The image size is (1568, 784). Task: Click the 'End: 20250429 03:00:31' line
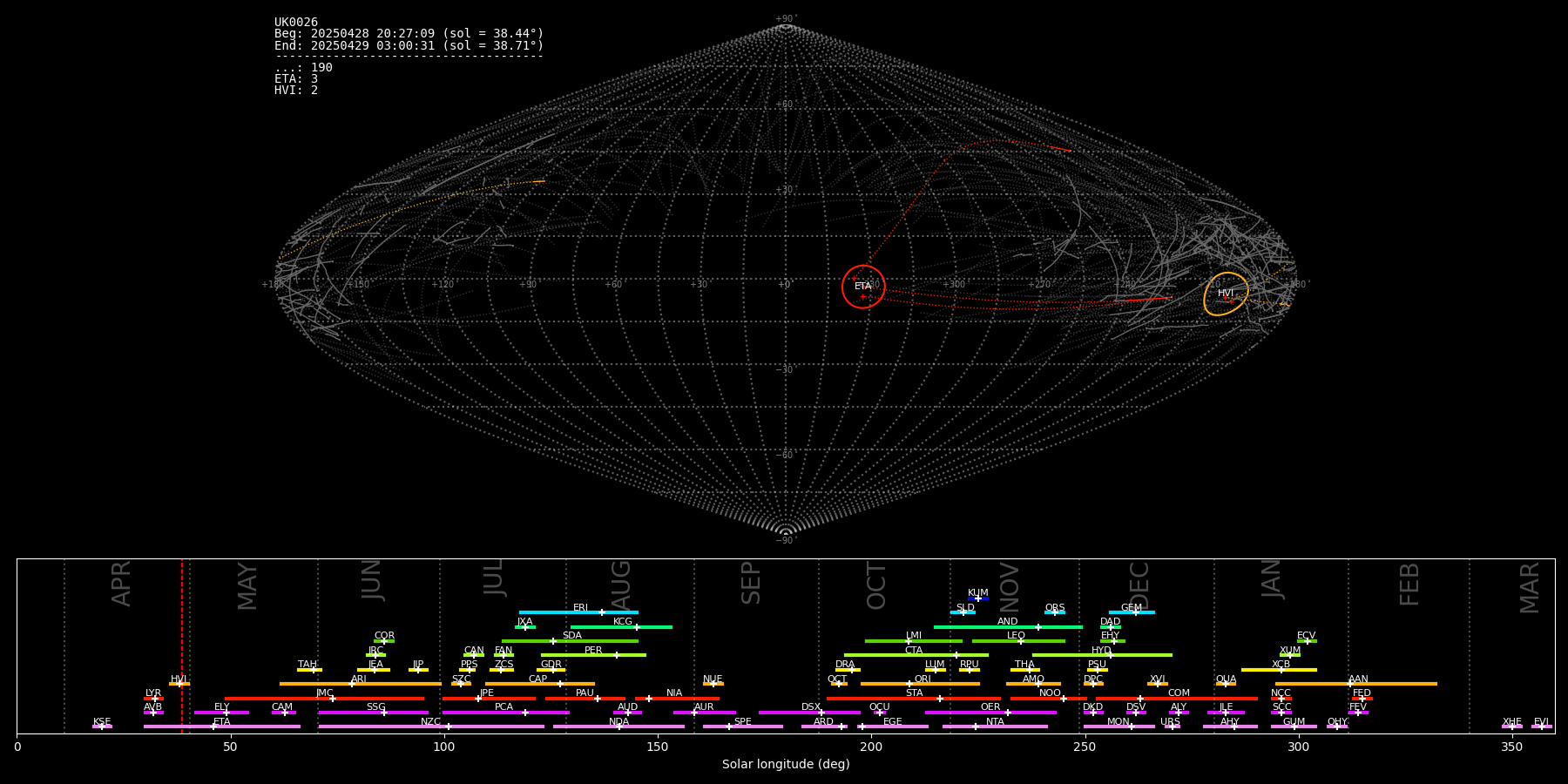(409, 45)
